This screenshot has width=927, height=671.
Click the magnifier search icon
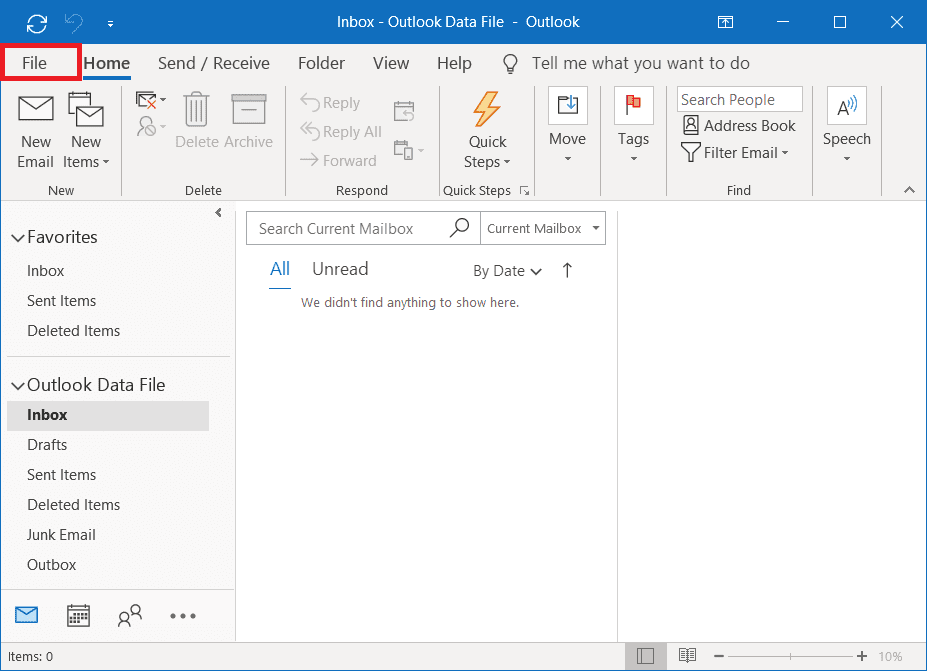(459, 228)
